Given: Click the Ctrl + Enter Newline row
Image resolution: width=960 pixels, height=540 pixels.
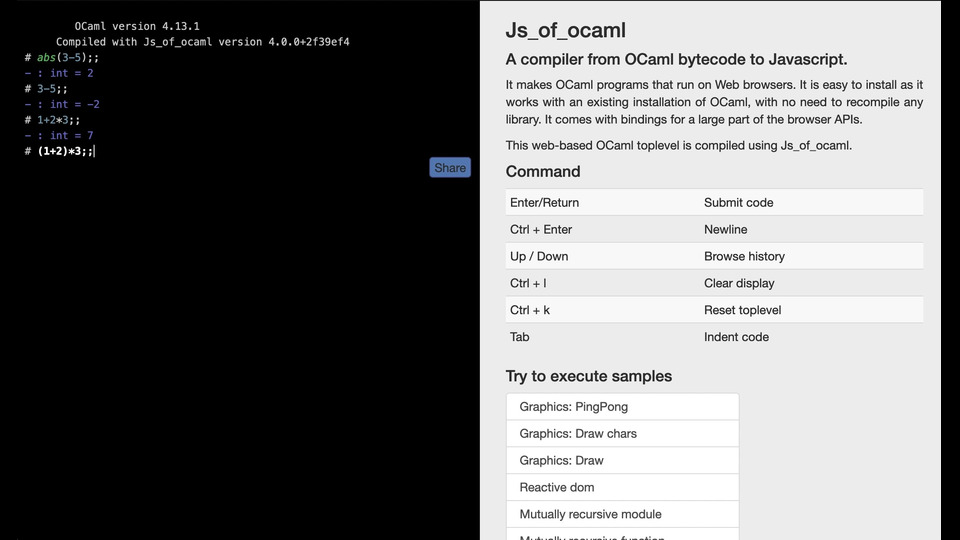Looking at the screenshot, I should pyautogui.click(x=714, y=230).
